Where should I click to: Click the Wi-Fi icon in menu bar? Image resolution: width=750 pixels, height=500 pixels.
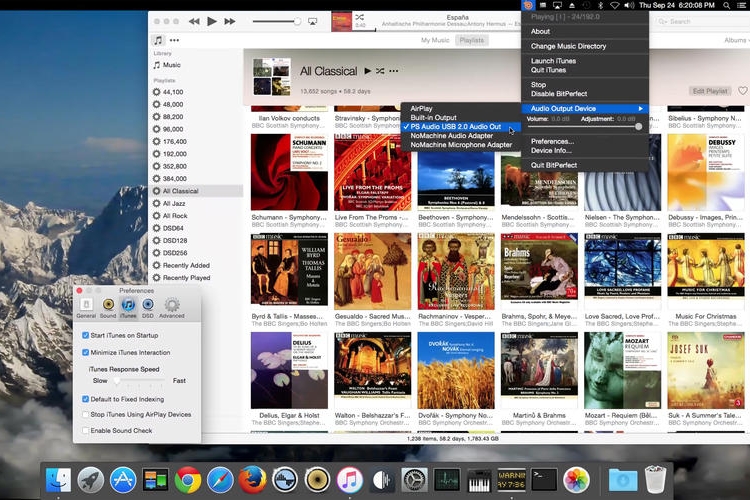(615, 5)
